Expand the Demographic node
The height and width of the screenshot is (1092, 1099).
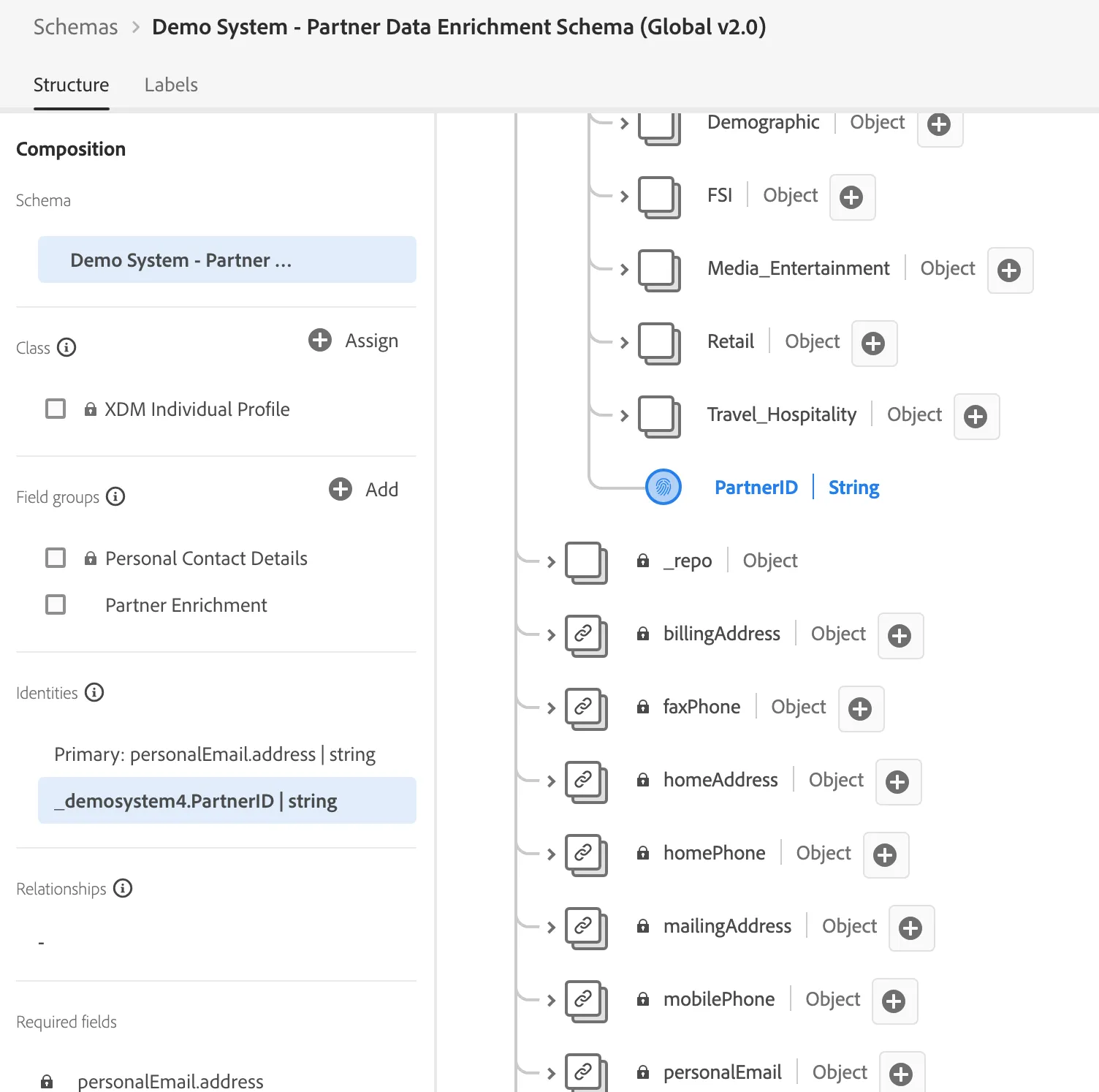(x=624, y=124)
